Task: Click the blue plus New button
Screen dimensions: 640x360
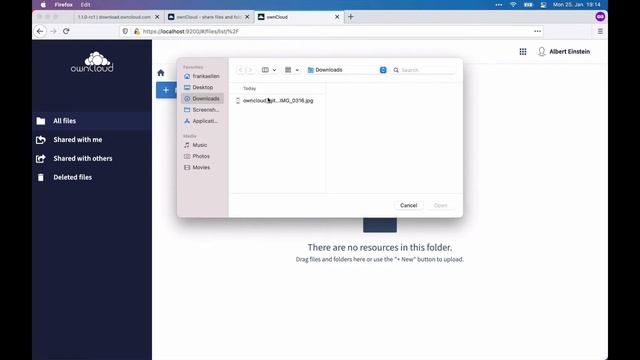Action: (x=166, y=90)
